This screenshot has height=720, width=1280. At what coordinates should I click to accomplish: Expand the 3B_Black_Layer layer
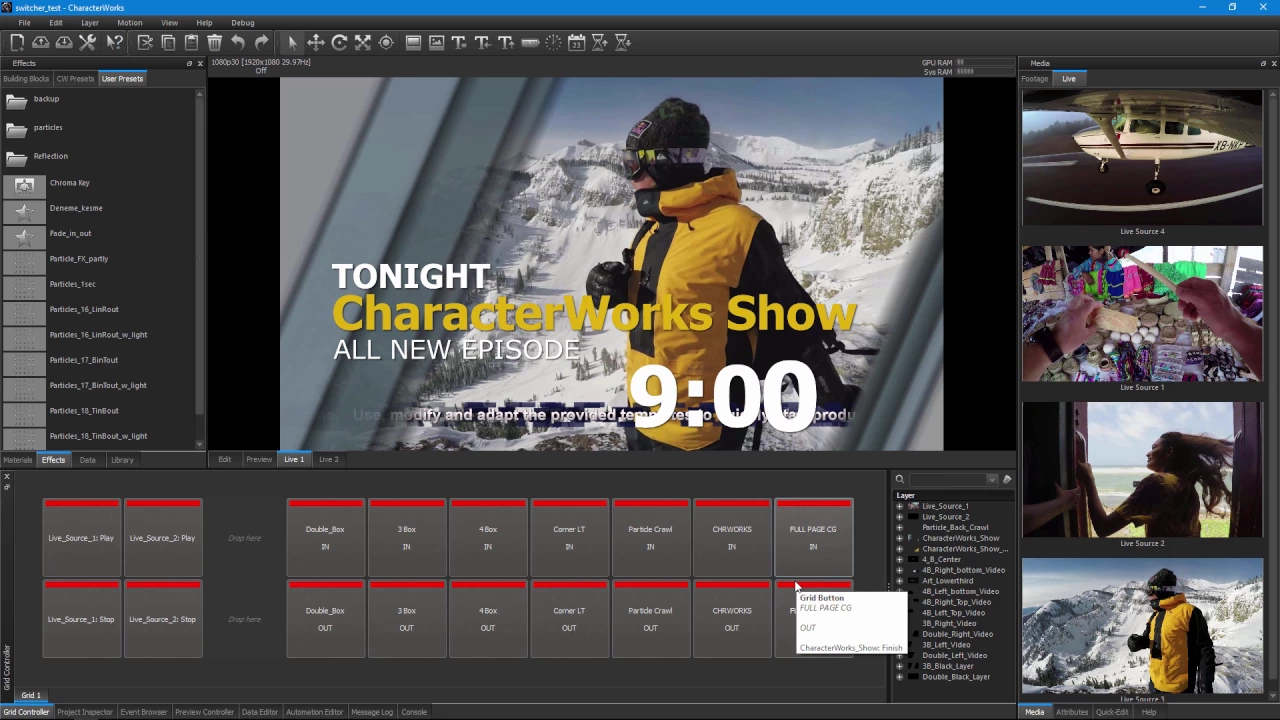(899, 666)
